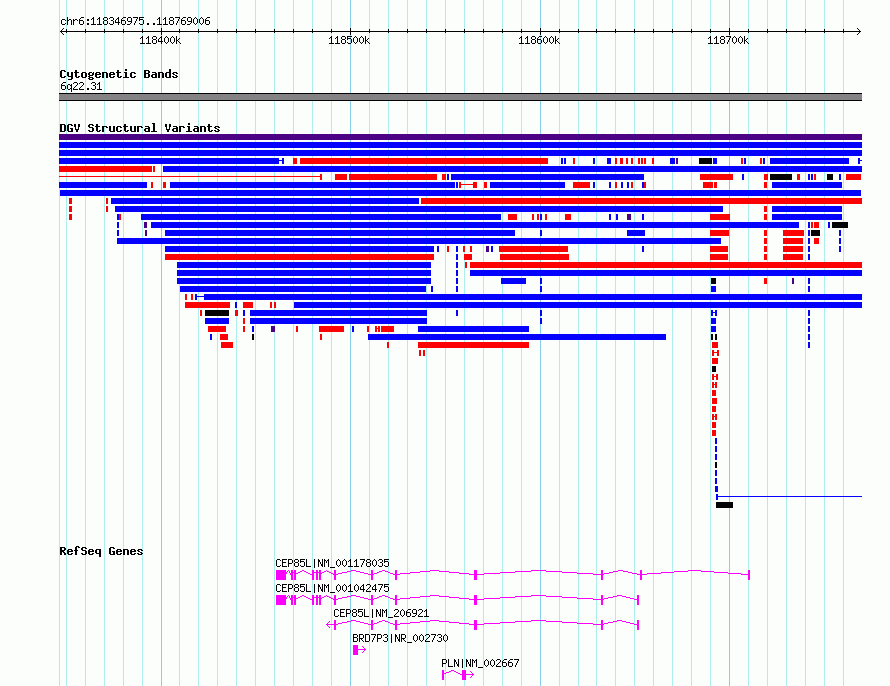Click the left arrowhead of the scale ruler
This screenshot has width=890, height=686.
tap(62, 31)
